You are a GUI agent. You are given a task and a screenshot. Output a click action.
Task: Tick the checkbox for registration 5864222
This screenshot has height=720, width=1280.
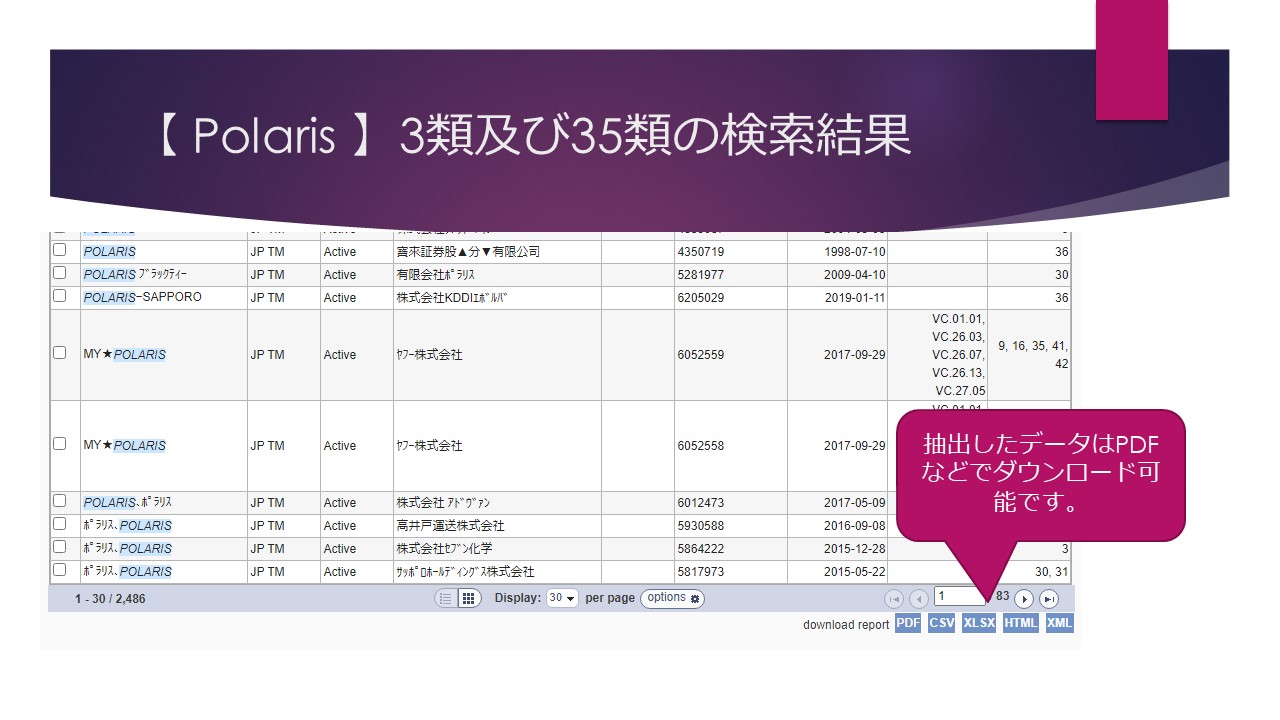[59, 547]
